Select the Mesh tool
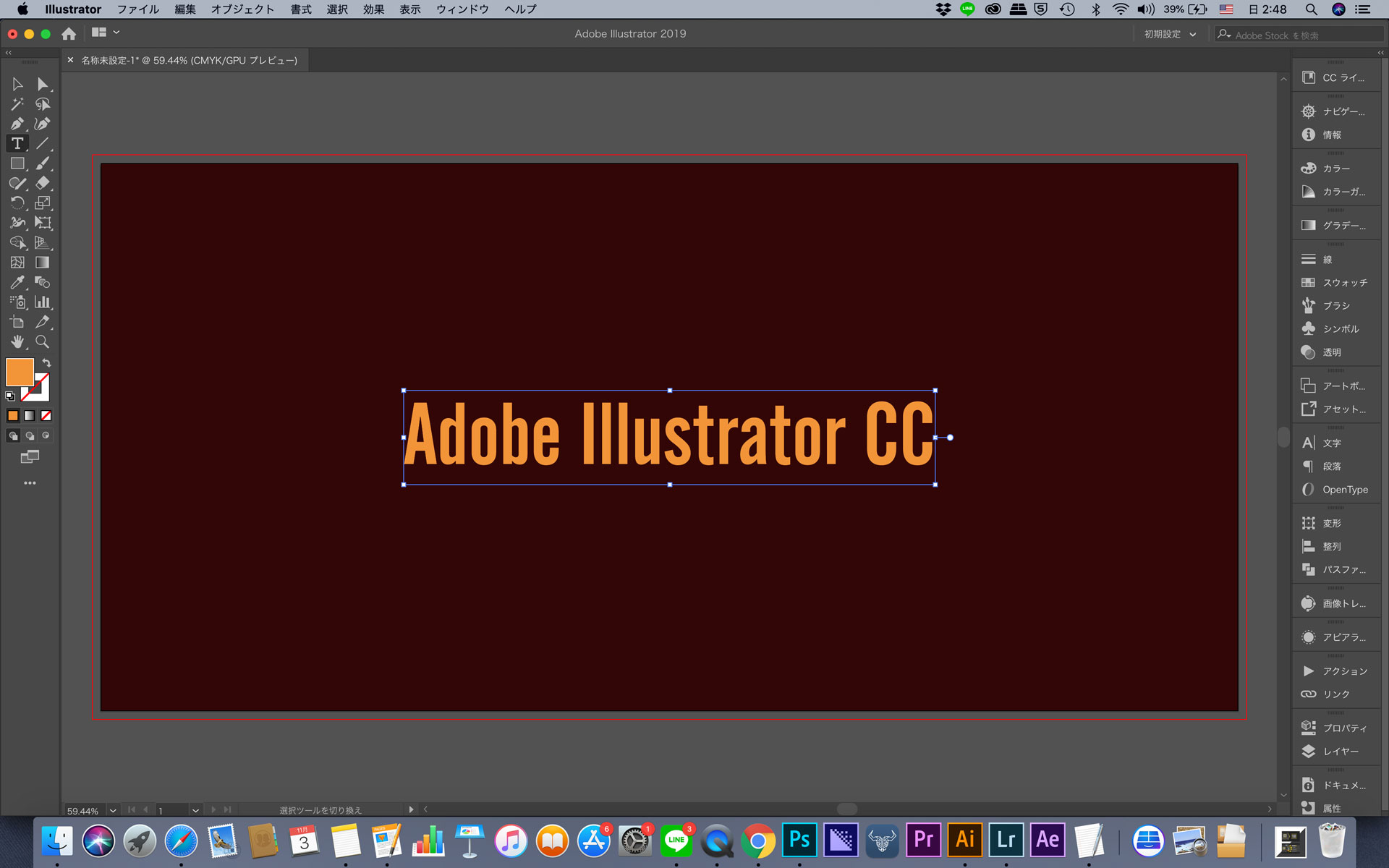Screen dimensions: 1389x868 click(x=17, y=263)
